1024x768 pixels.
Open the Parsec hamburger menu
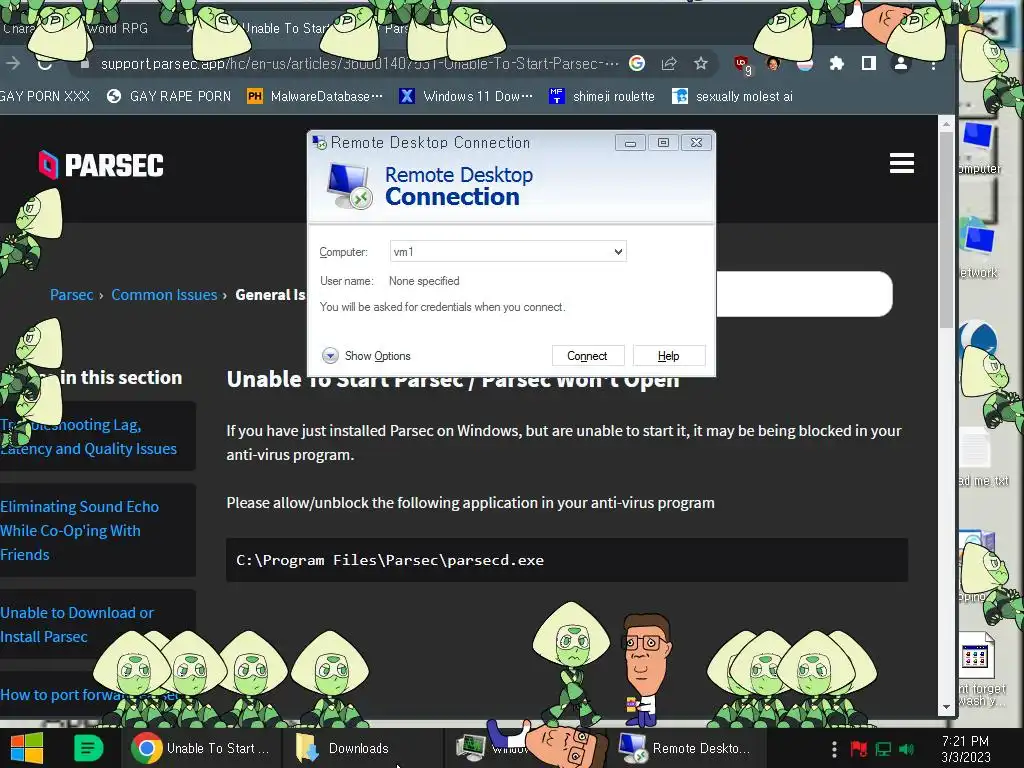[901, 163]
